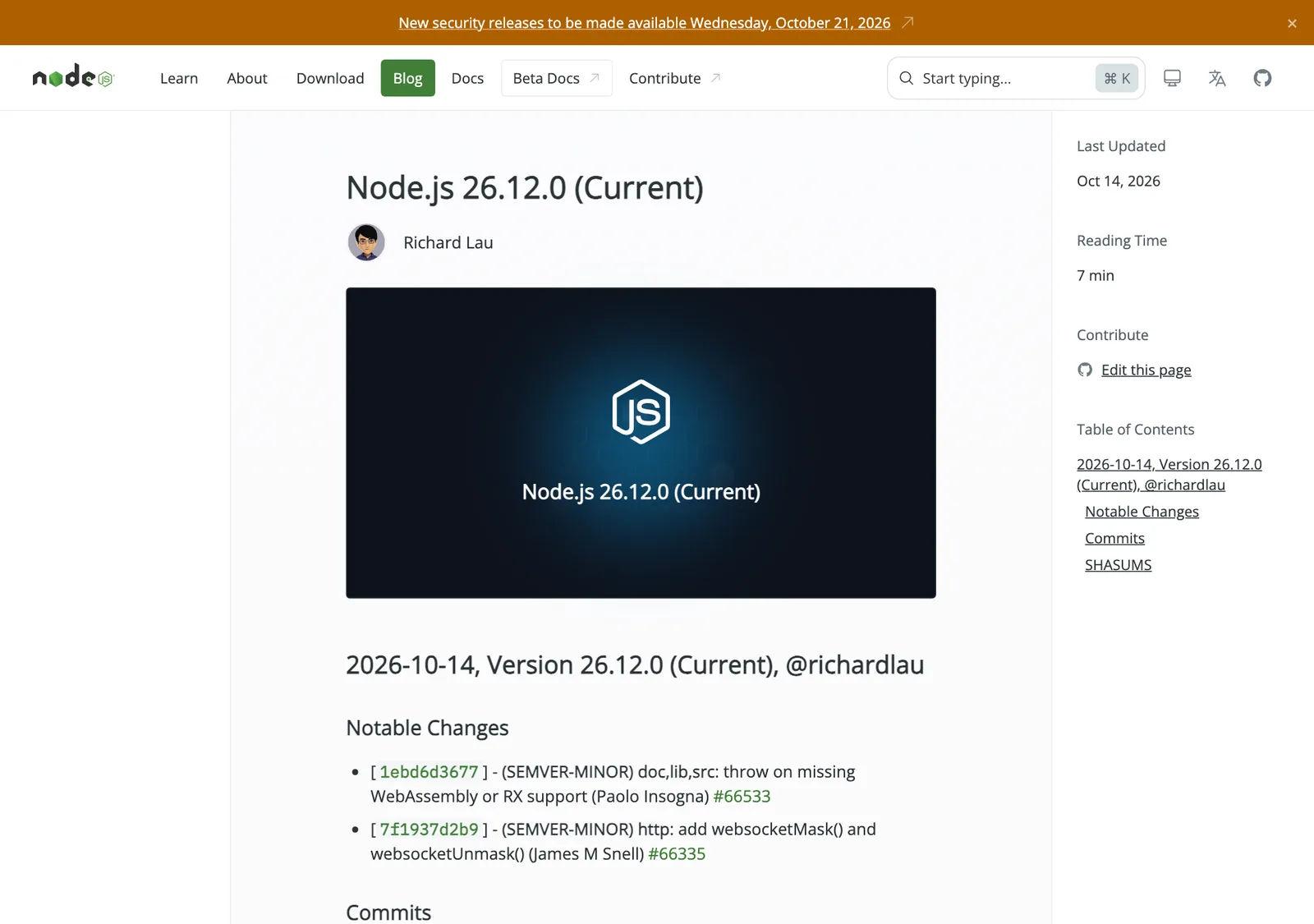This screenshot has width=1314, height=924.
Task: Open the Docs menu item
Action: point(467,78)
